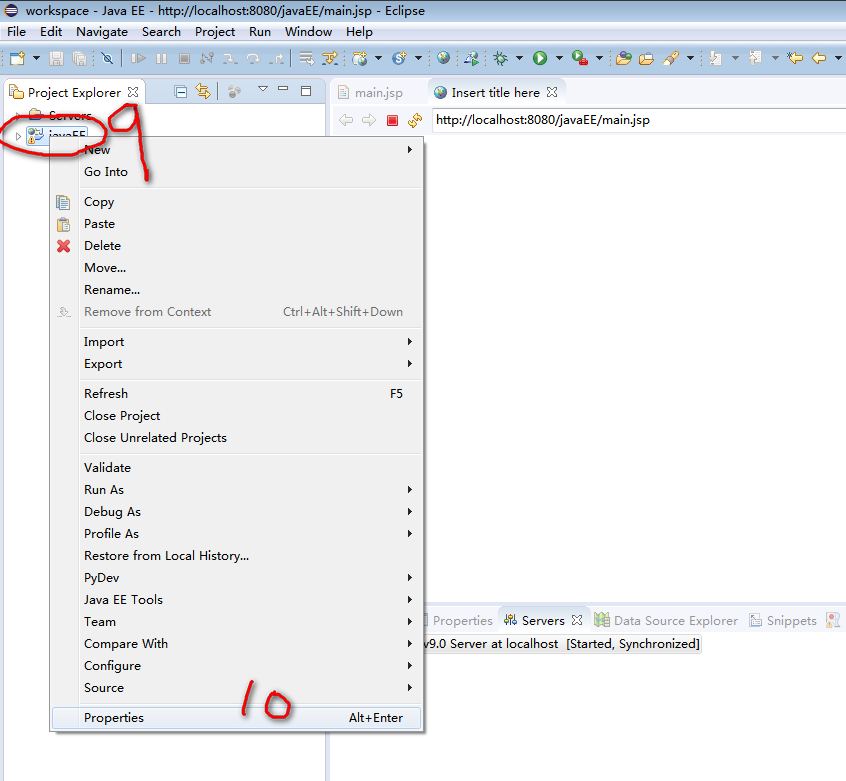Open the File menu

click(16, 32)
